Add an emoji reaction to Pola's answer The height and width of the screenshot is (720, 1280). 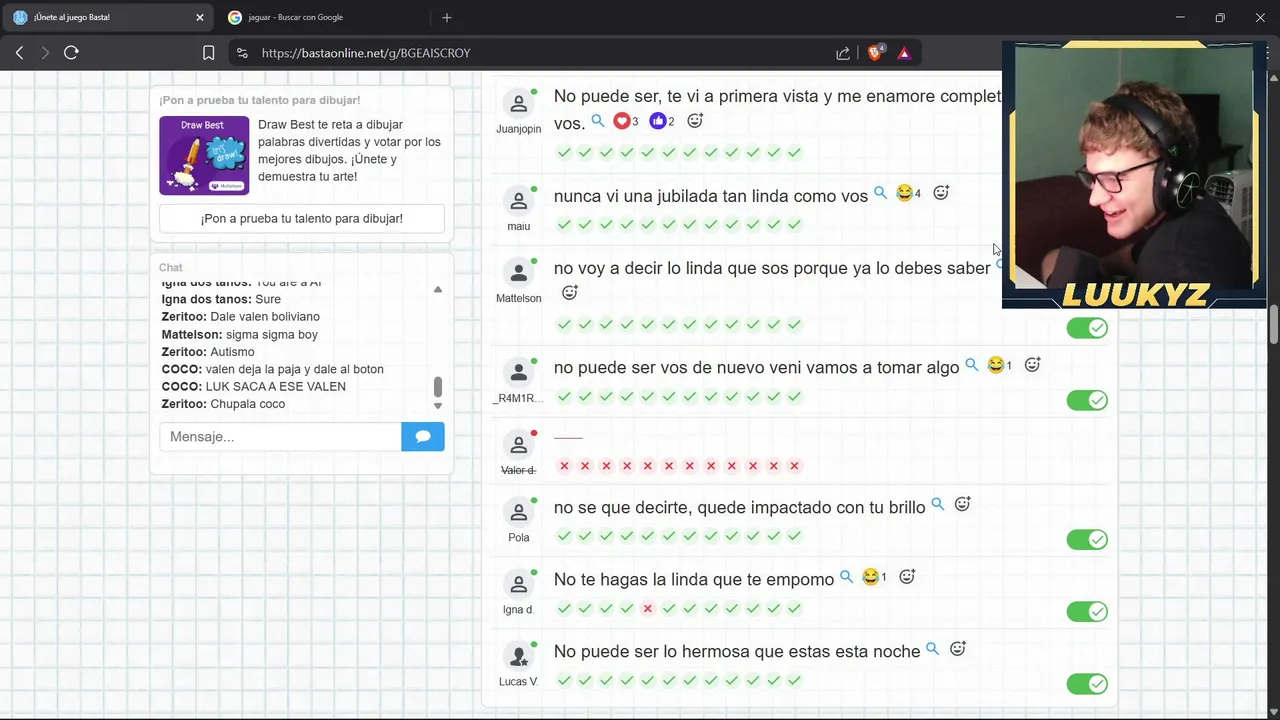tap(962, 505)
